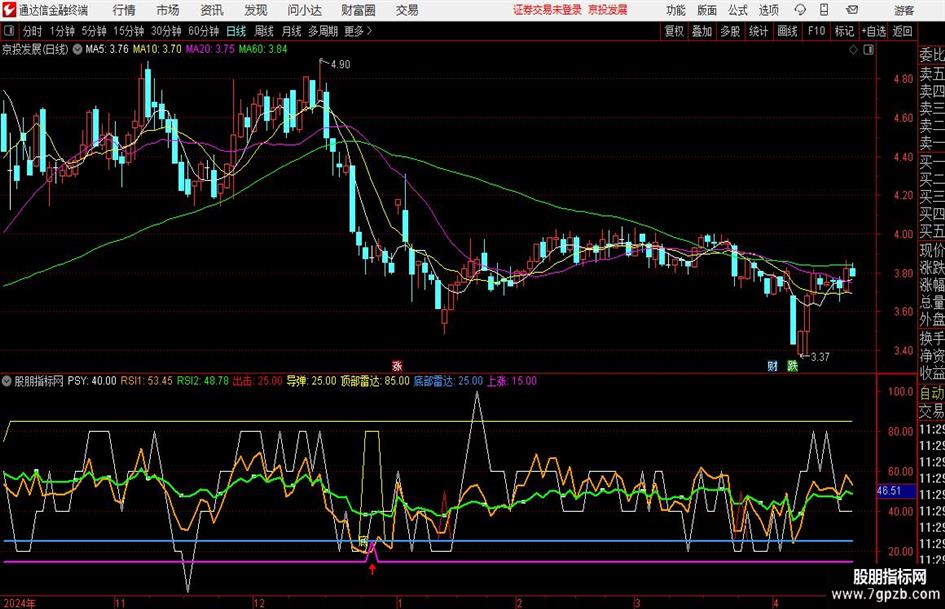Click +自选 to add to watchlist
This screenshot has width=945, height=609.
(874, 31)
